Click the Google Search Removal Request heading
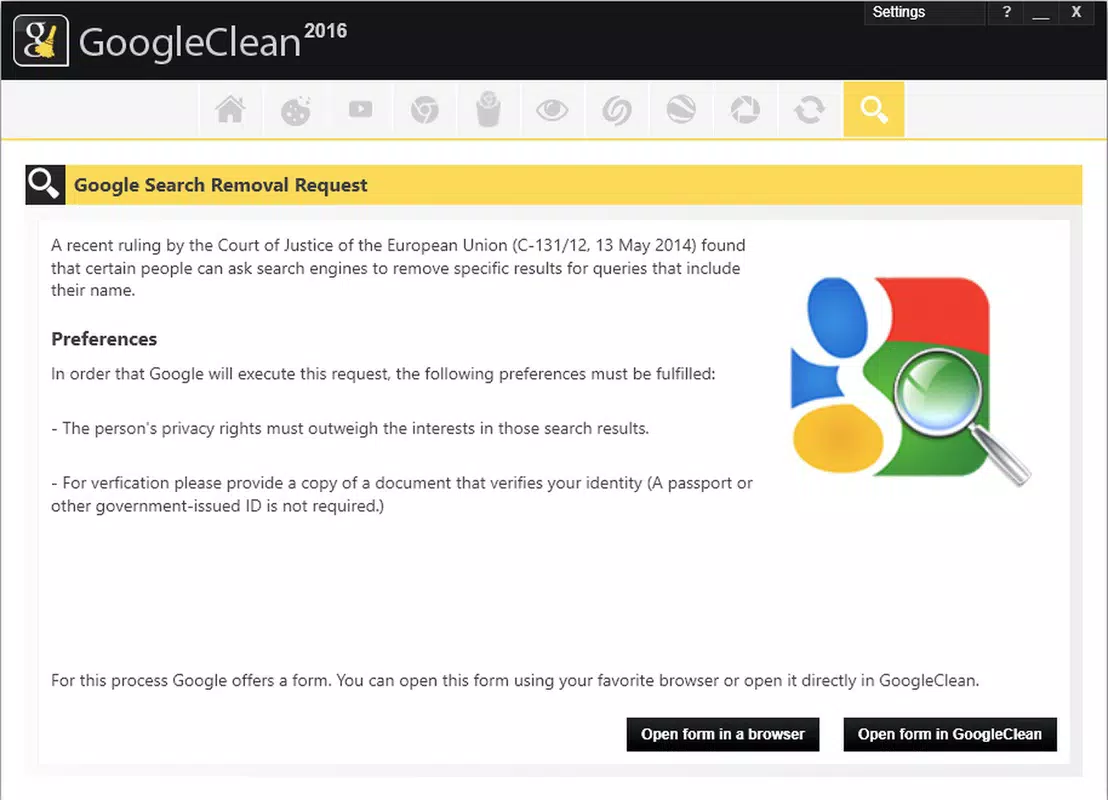The height and width of the screenshot is (800, 1108). (220, 185)
